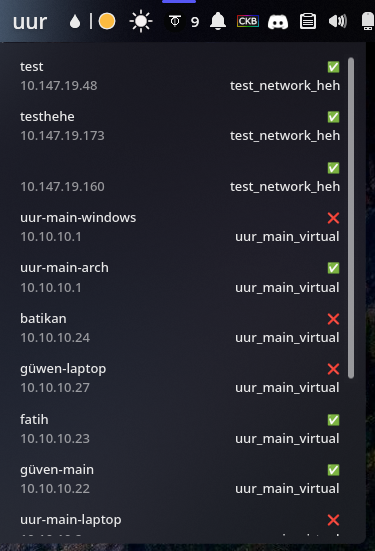The height and width of the screenshot is (551, 375).
Task: Open the clipboard manager icon
Action: click(308, 21)
